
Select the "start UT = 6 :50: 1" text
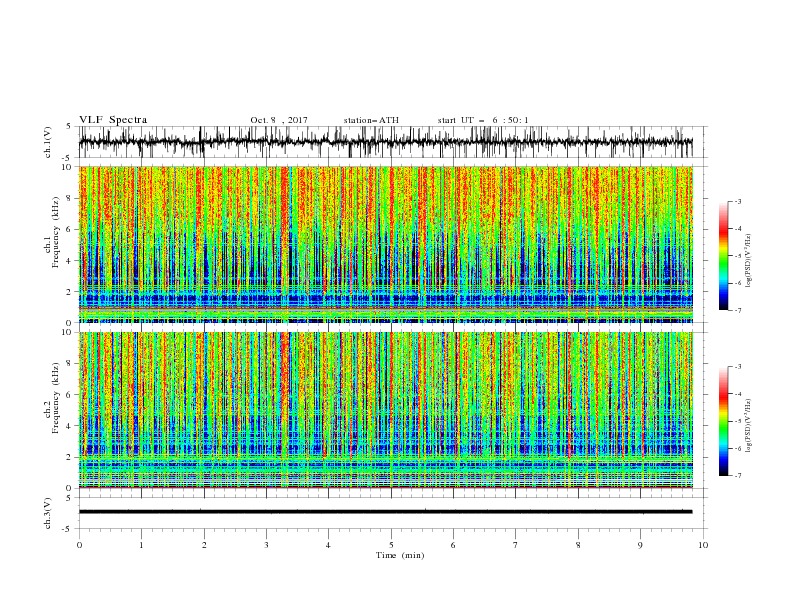(x=483, y=120)
